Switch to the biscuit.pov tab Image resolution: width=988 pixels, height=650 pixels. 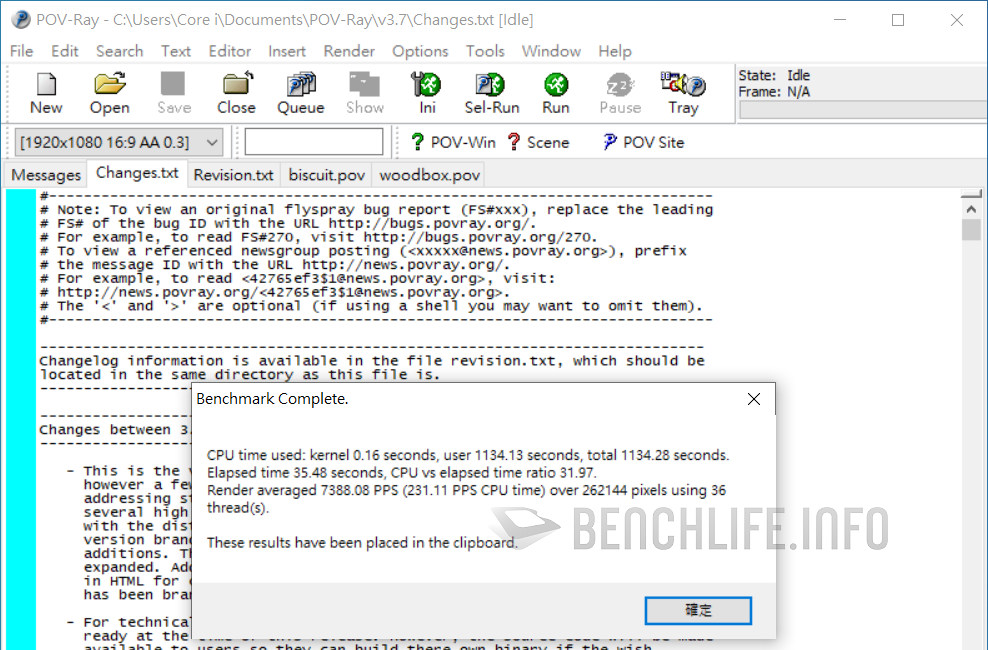327,175
